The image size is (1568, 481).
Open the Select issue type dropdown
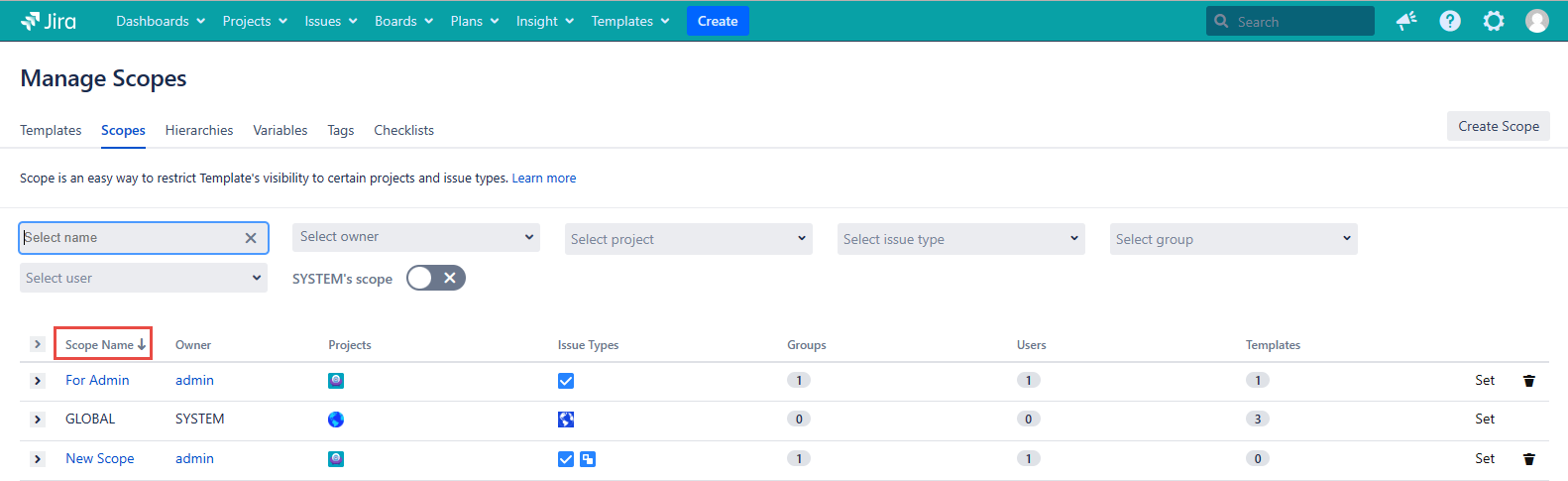click(x=960, y=239)
